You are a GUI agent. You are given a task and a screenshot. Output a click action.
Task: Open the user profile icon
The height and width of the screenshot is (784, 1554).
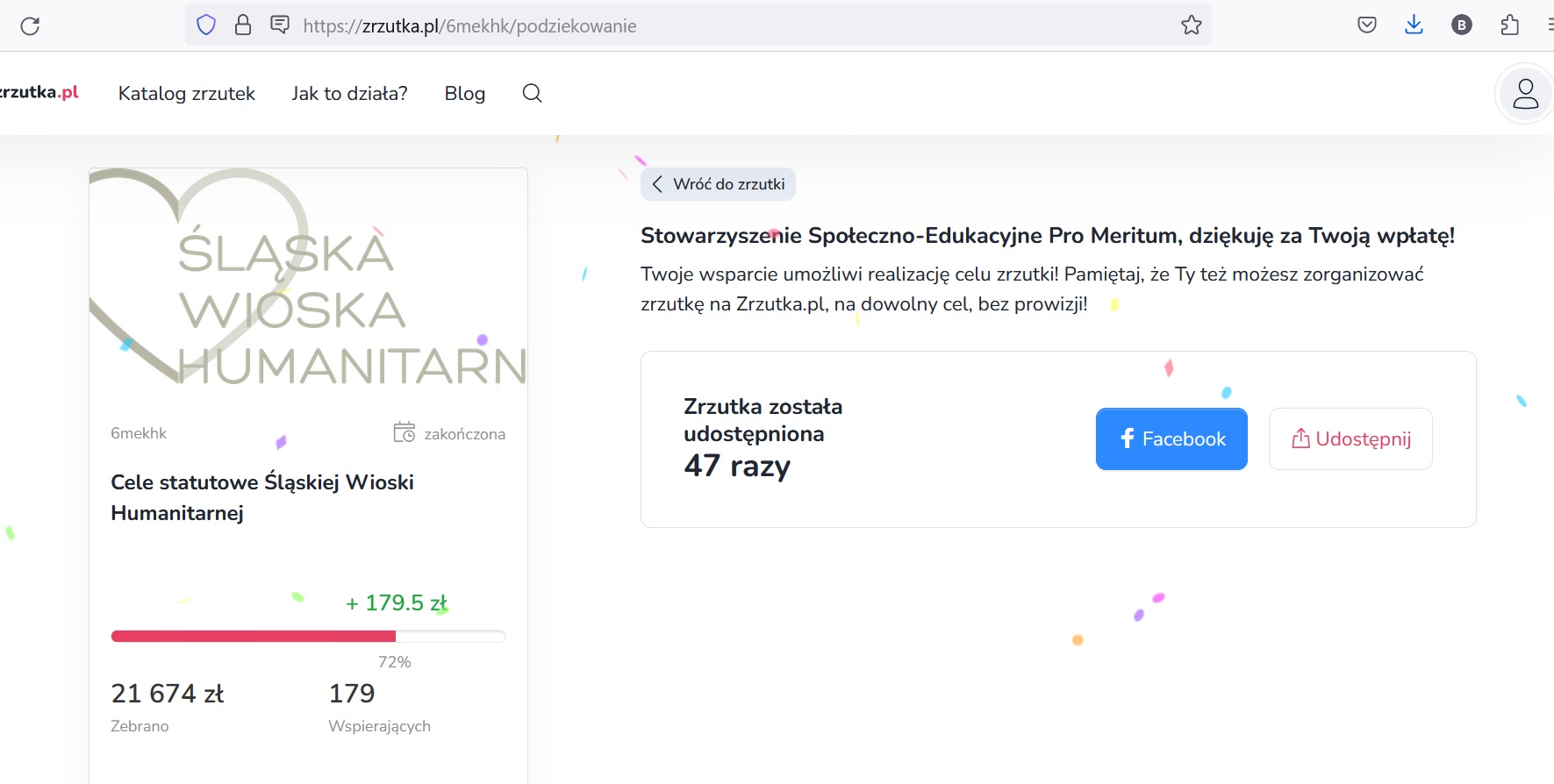click(1525, 94)
